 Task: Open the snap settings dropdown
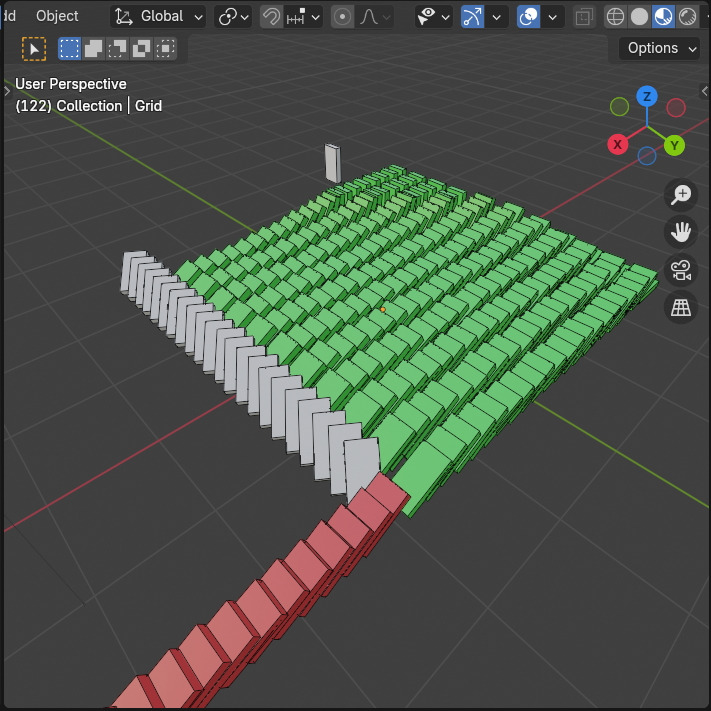point(303,17)
